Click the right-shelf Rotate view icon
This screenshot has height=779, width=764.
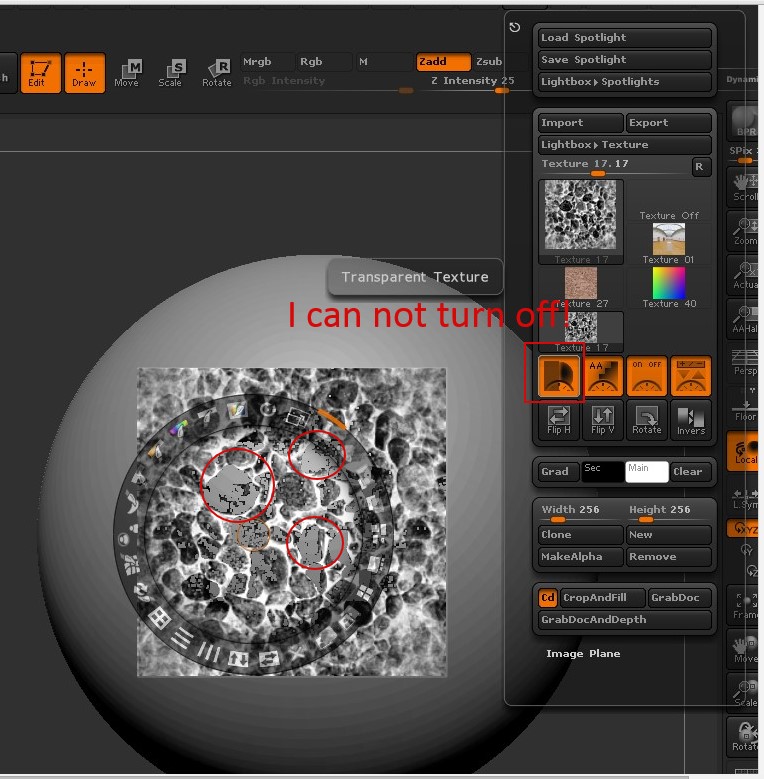(x=745, y=736)
